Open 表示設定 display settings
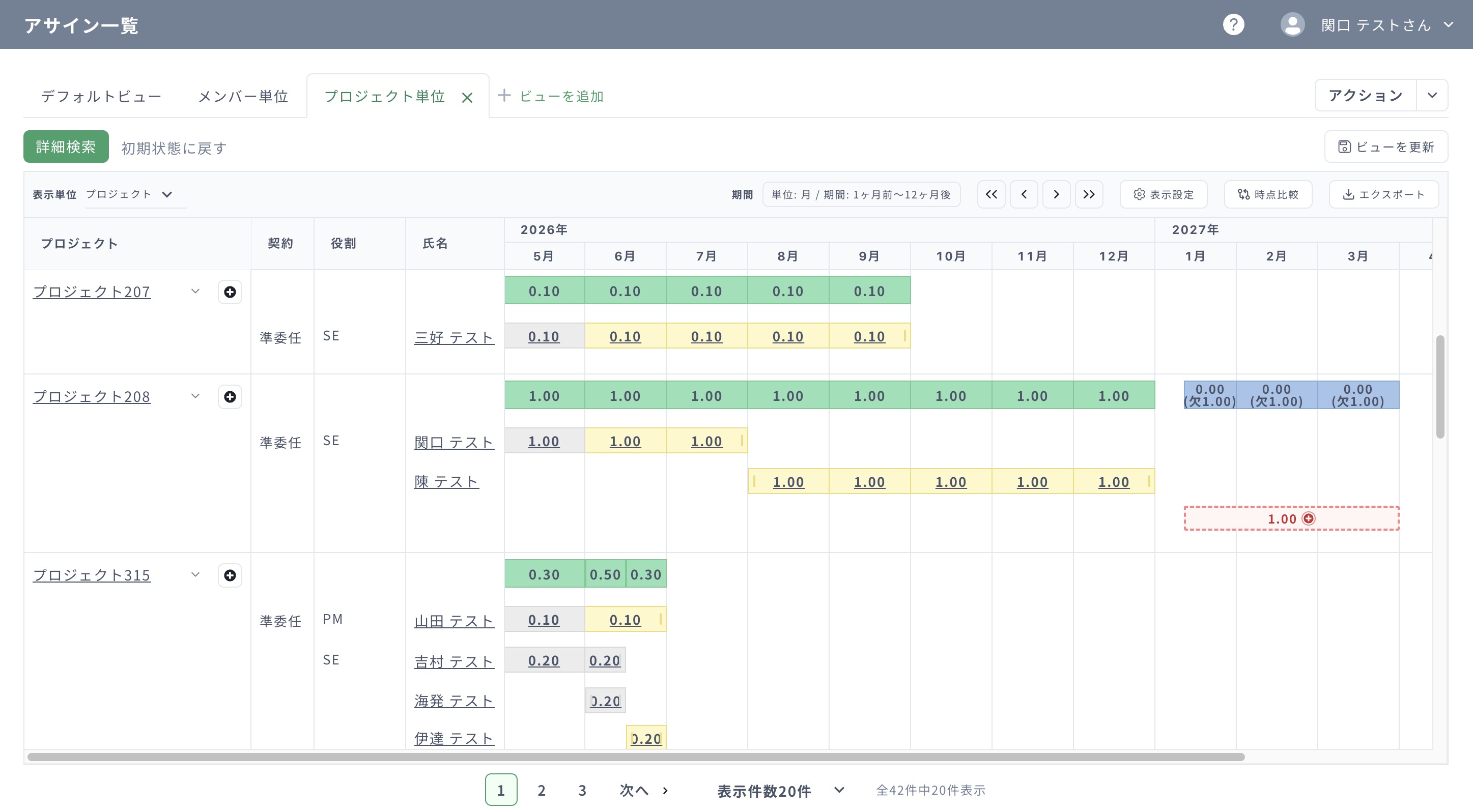This screenshot has height=812, width=1473. [1163, 194]
